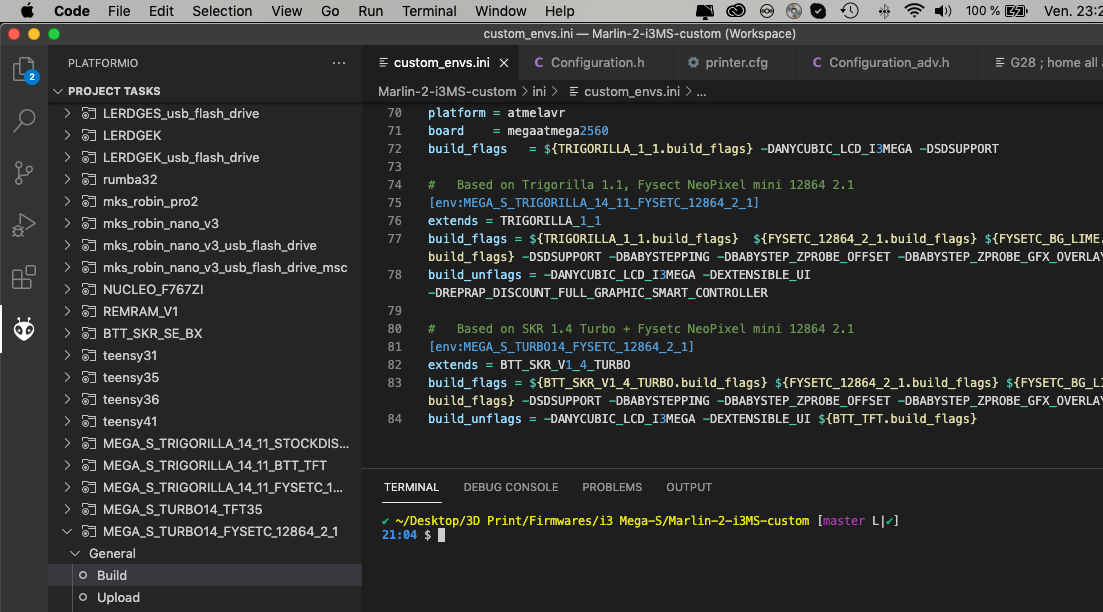This screenshot has height=612, width=1103.
Task: Open Run and Debug view icon
Action: point(24,225)
